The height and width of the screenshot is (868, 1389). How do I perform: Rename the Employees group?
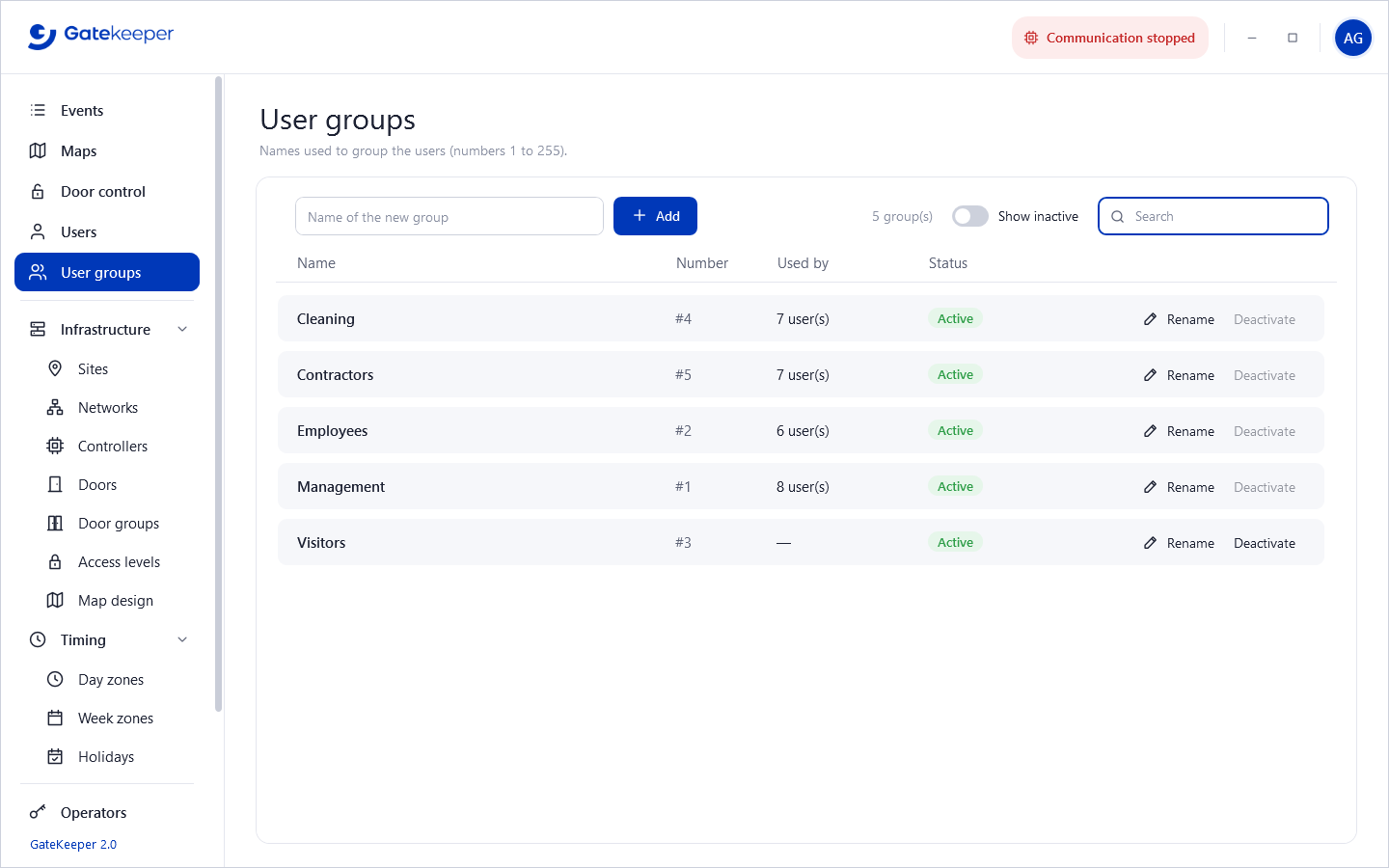click(1179, 431)
